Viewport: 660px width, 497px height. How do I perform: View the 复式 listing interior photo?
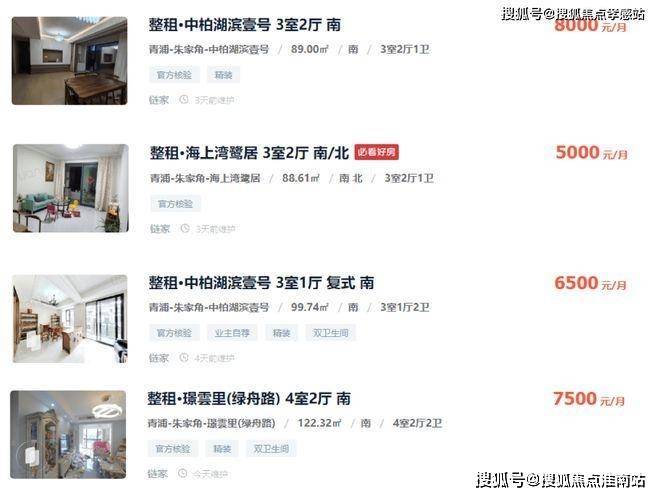tap(70, 319)
